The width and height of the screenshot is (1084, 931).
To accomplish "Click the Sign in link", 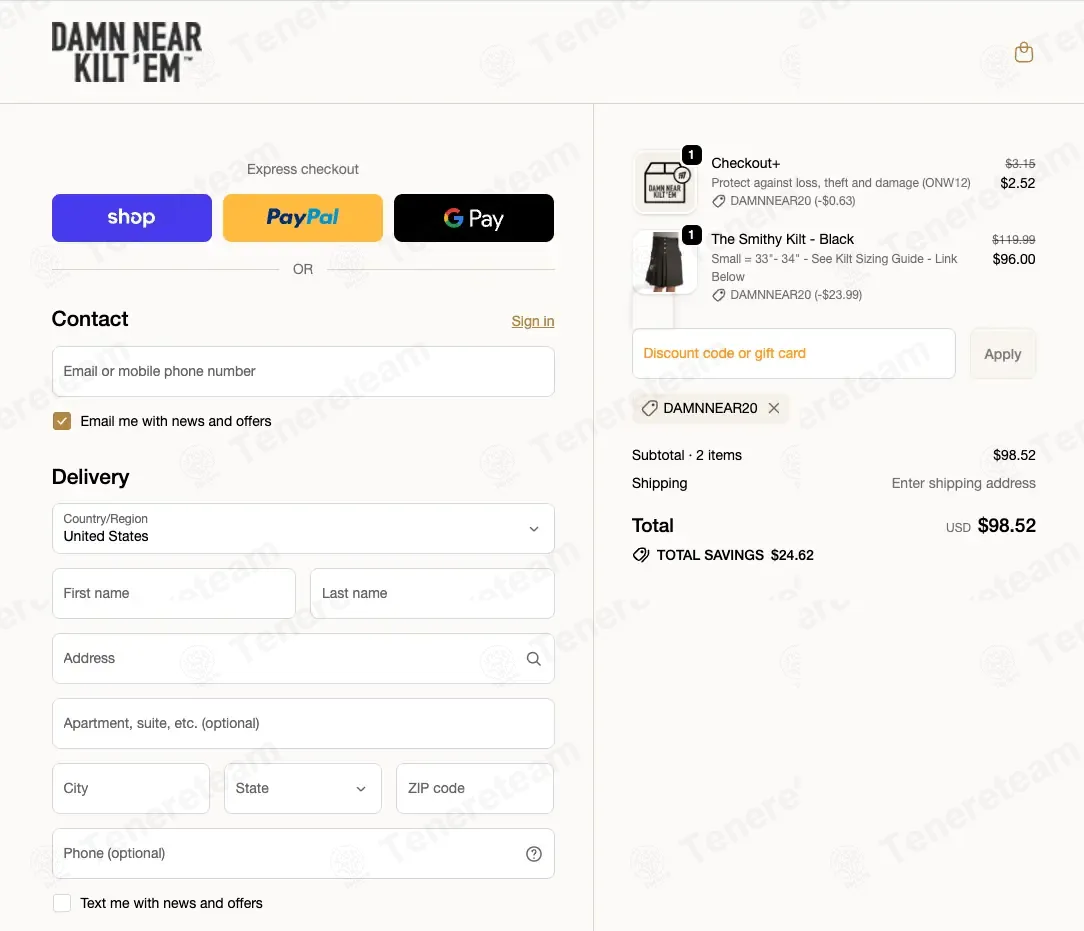I will pos(533,321).
